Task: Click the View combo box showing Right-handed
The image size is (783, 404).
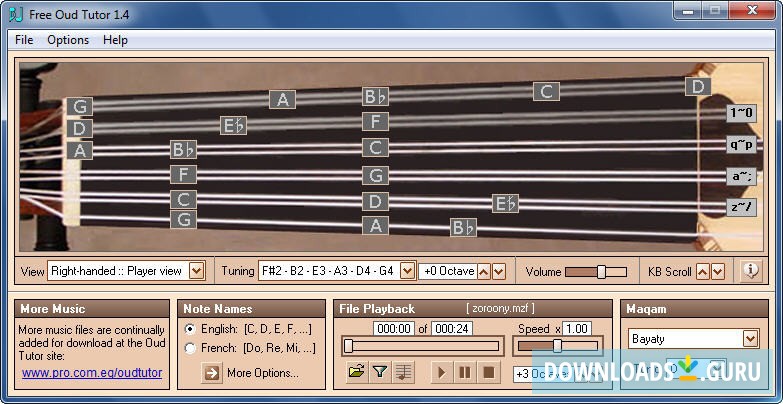Action: point(126,271)
